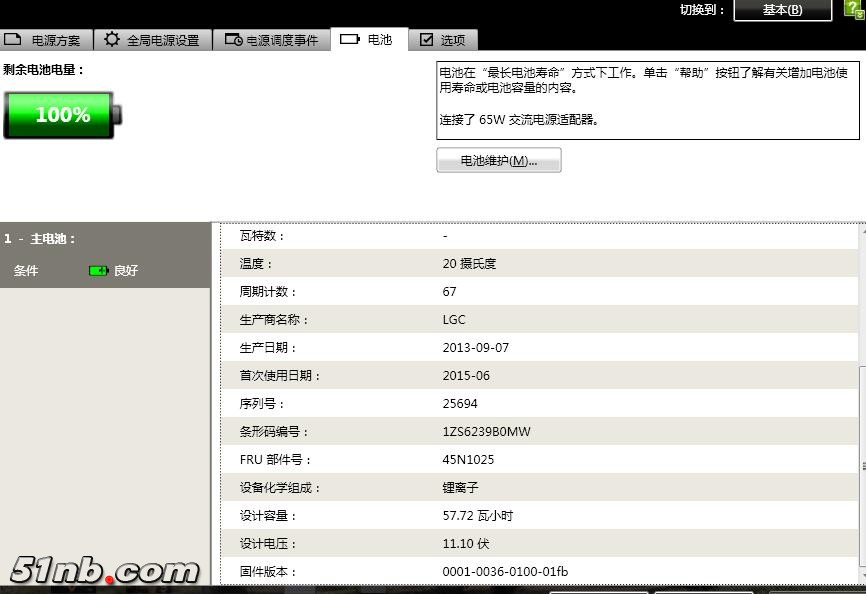Click the 条形码编号 value 1ZS6239B0MW
866x594 pixels.
pos(486,432)
